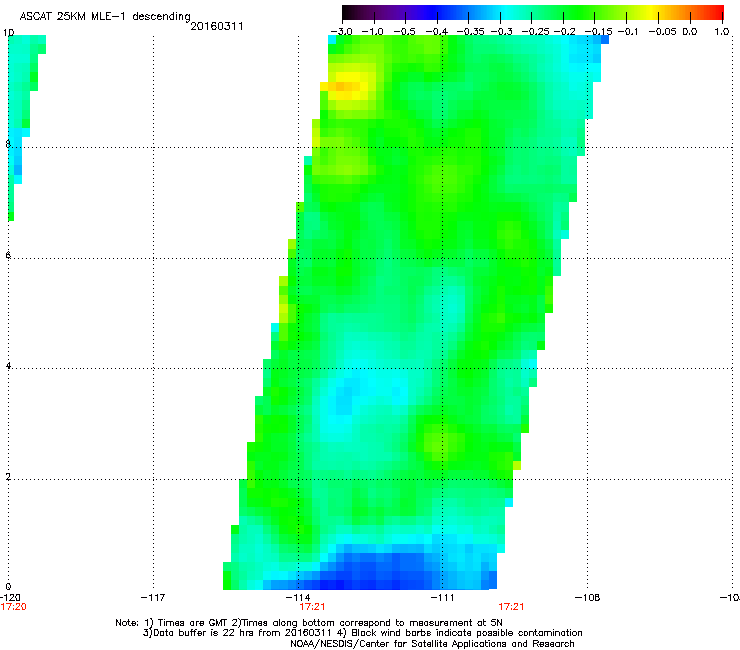Click the title text 'ASCAT 25KM MLE-1 descending'
740x650 pixels.
coord(105,16)
